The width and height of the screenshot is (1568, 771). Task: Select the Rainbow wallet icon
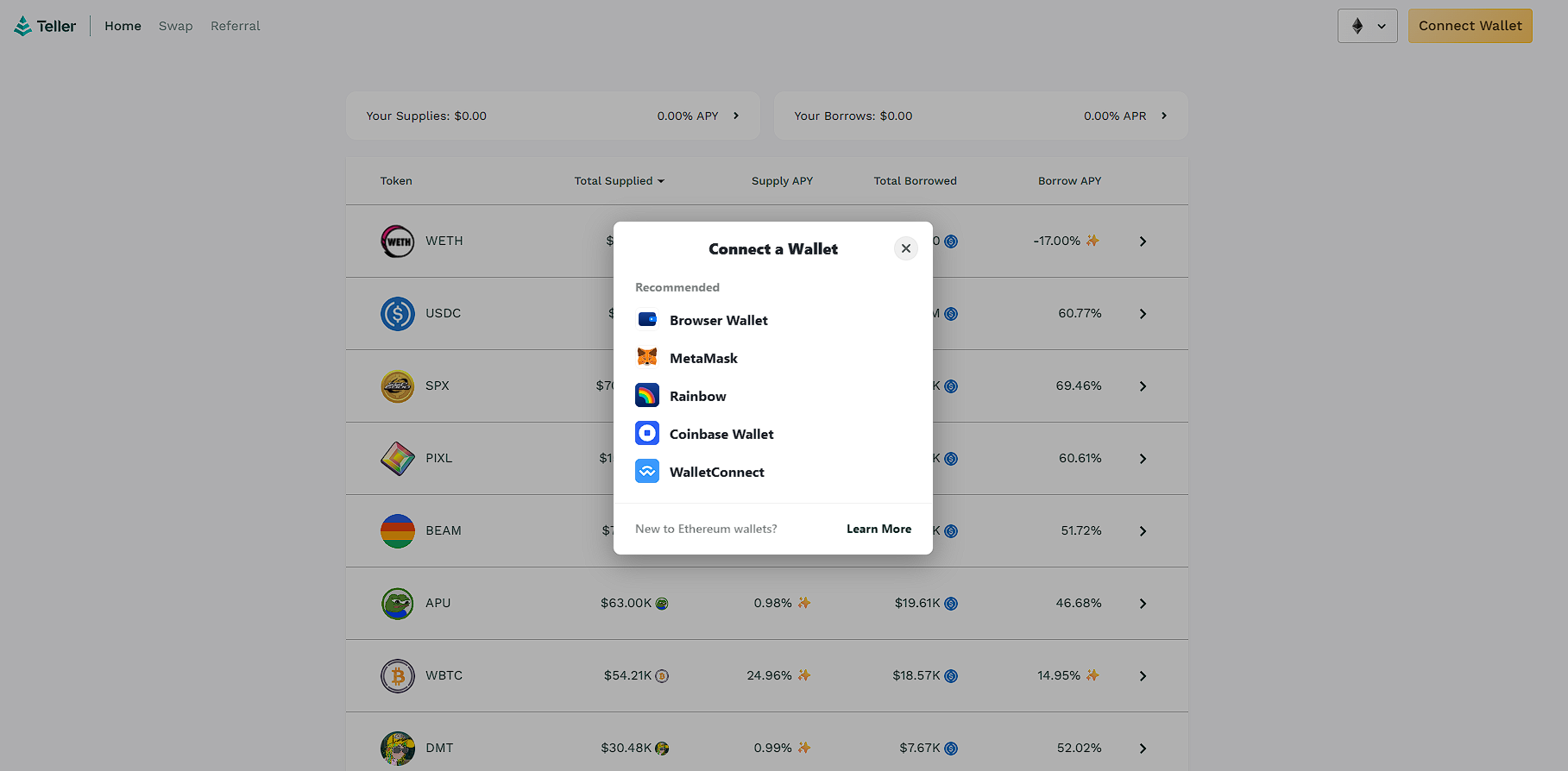tap(647, 396)
